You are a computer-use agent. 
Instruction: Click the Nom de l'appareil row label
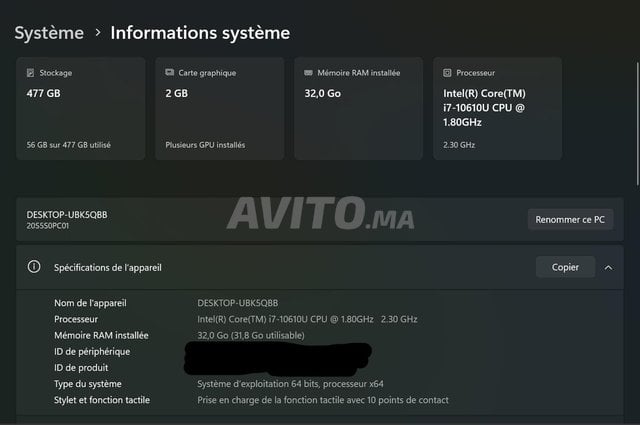(x=90, y=303)
